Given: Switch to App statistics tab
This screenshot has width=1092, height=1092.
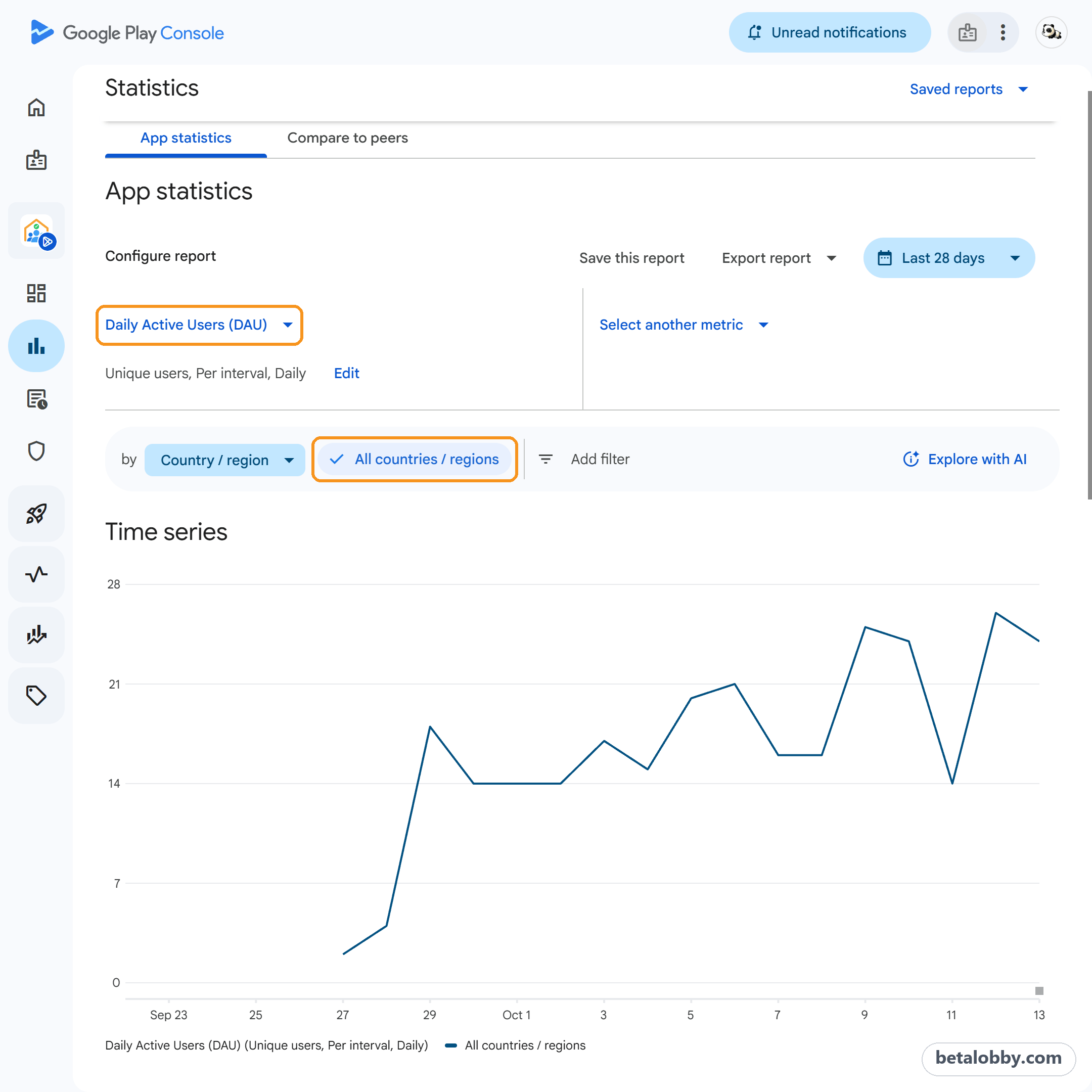Looking at the screenshot, I should tap(186, 138).
